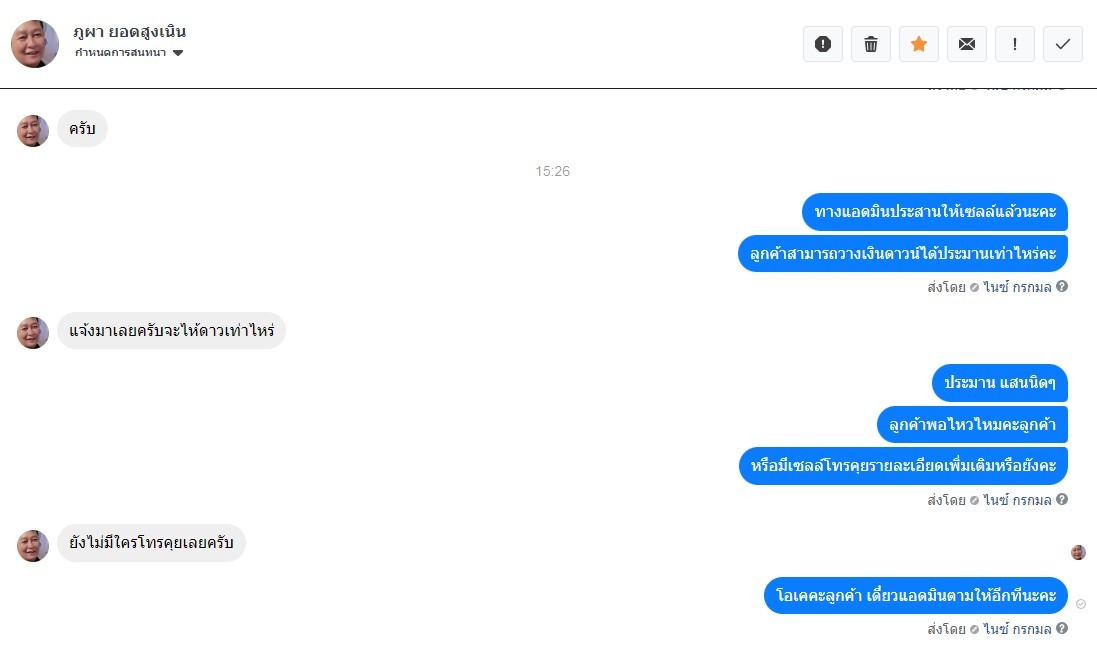
Task: Mark conversation unread with envelope icon
Action: pos(967,44)
